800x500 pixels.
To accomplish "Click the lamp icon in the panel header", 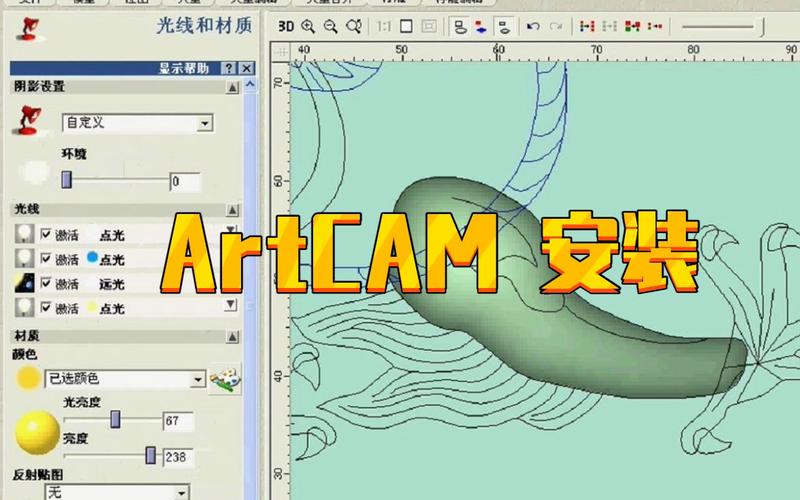I will coord(28,28).
